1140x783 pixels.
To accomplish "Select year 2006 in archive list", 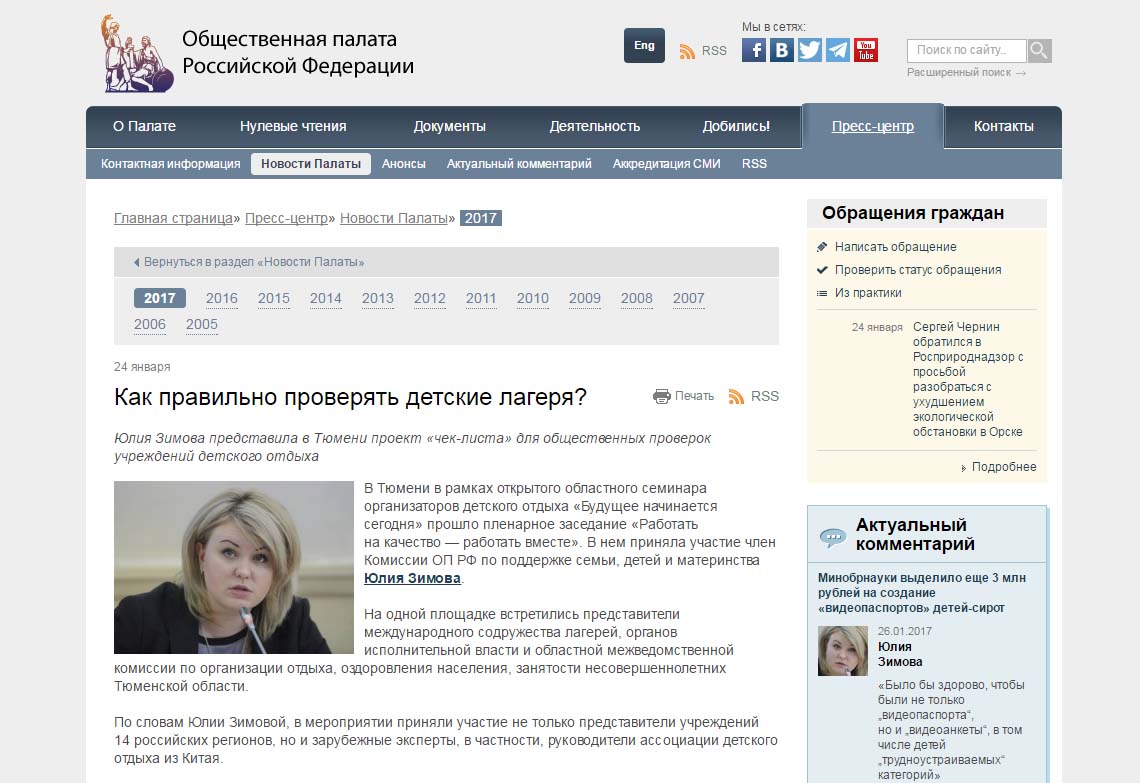I will (x=150, y=324).
